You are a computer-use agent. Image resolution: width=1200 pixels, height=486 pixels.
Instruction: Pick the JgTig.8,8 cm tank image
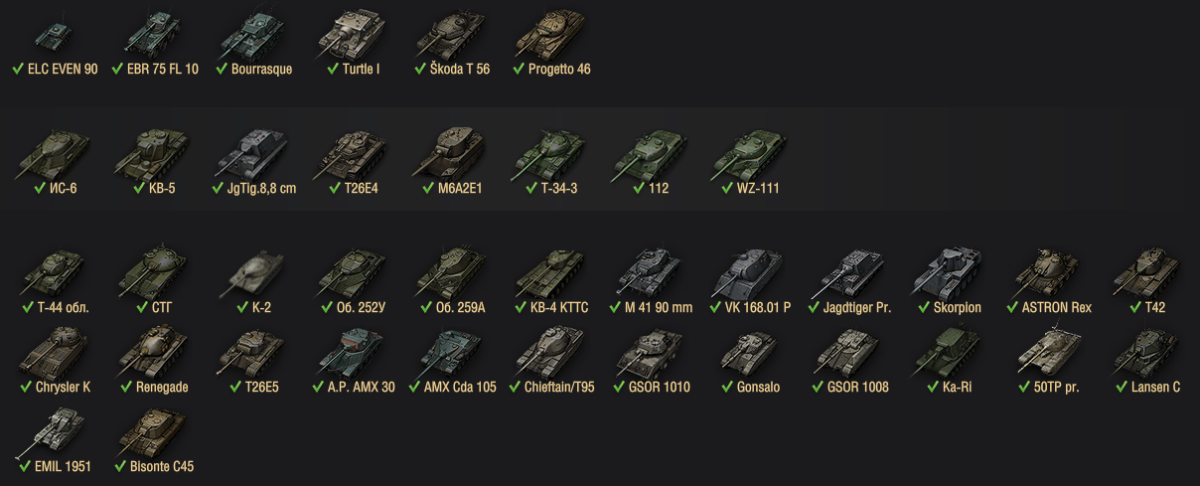[x=253, y=152]
